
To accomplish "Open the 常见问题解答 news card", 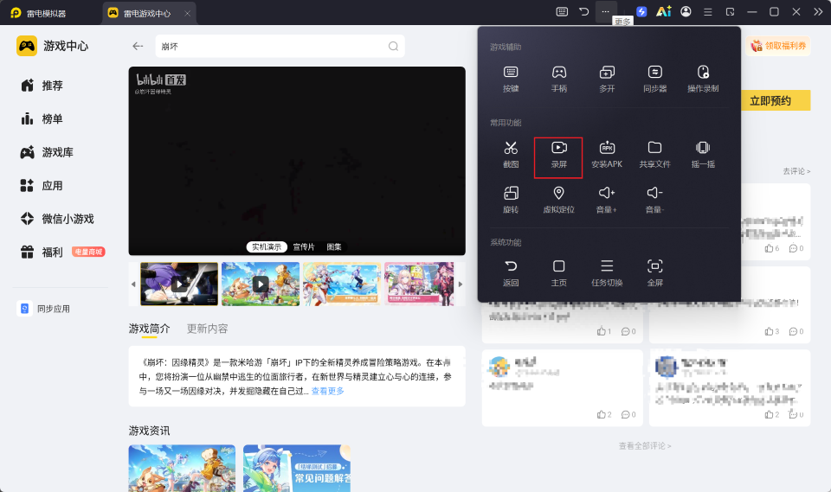I will [297, 468].
